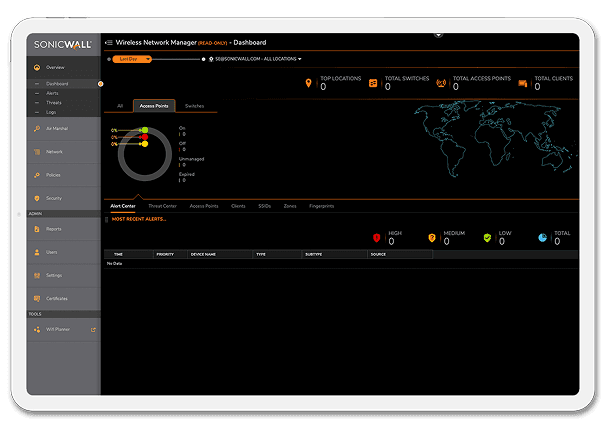Open the Certificates sidebar icon
The width and height of the screenshot is (603, 434).
38,298
